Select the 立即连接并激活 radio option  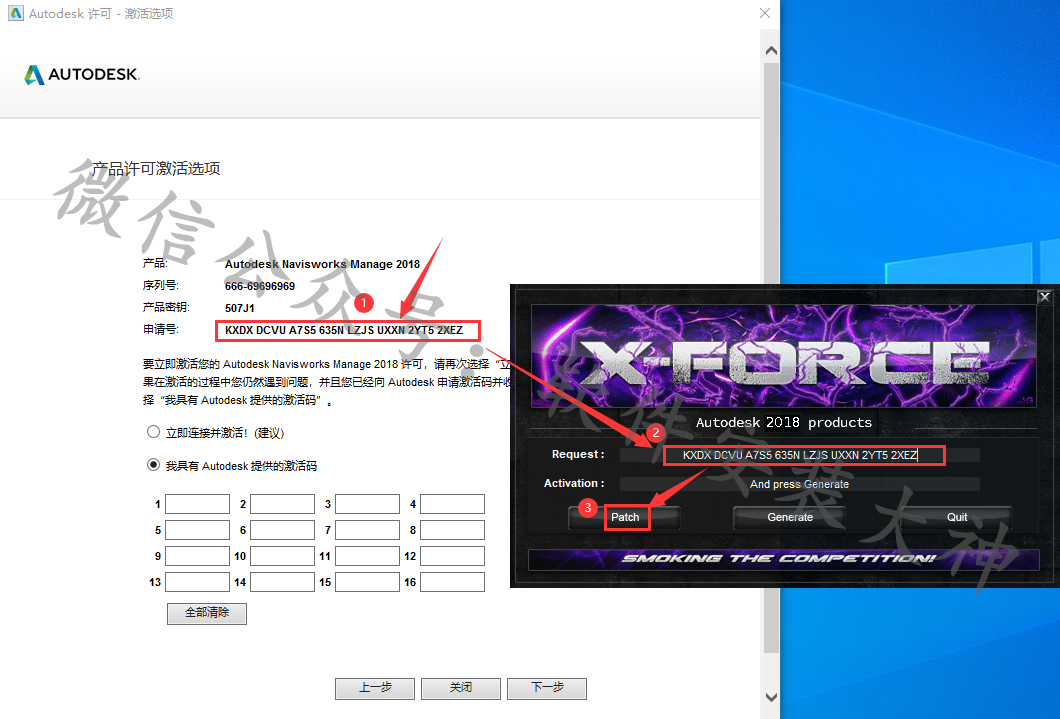pos(153,432)
